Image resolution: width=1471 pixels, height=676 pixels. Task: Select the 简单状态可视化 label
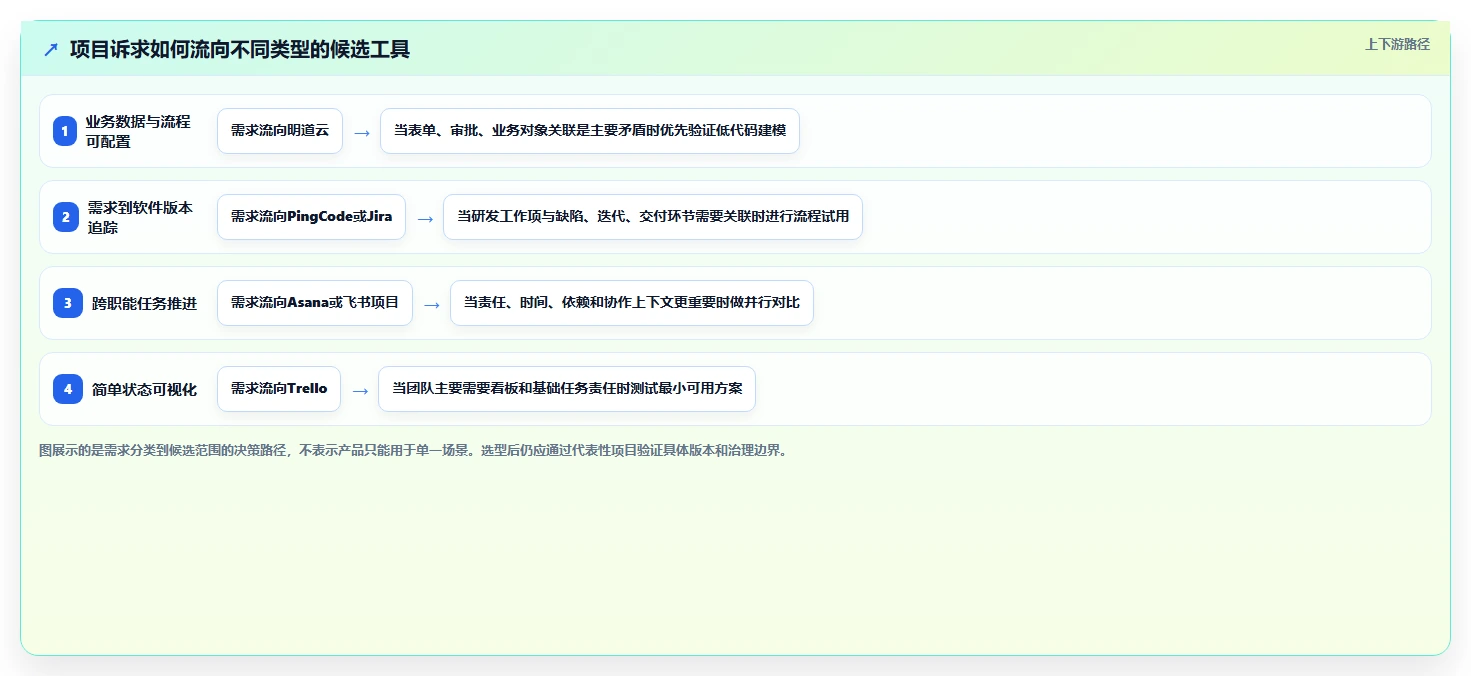point(144,389)
